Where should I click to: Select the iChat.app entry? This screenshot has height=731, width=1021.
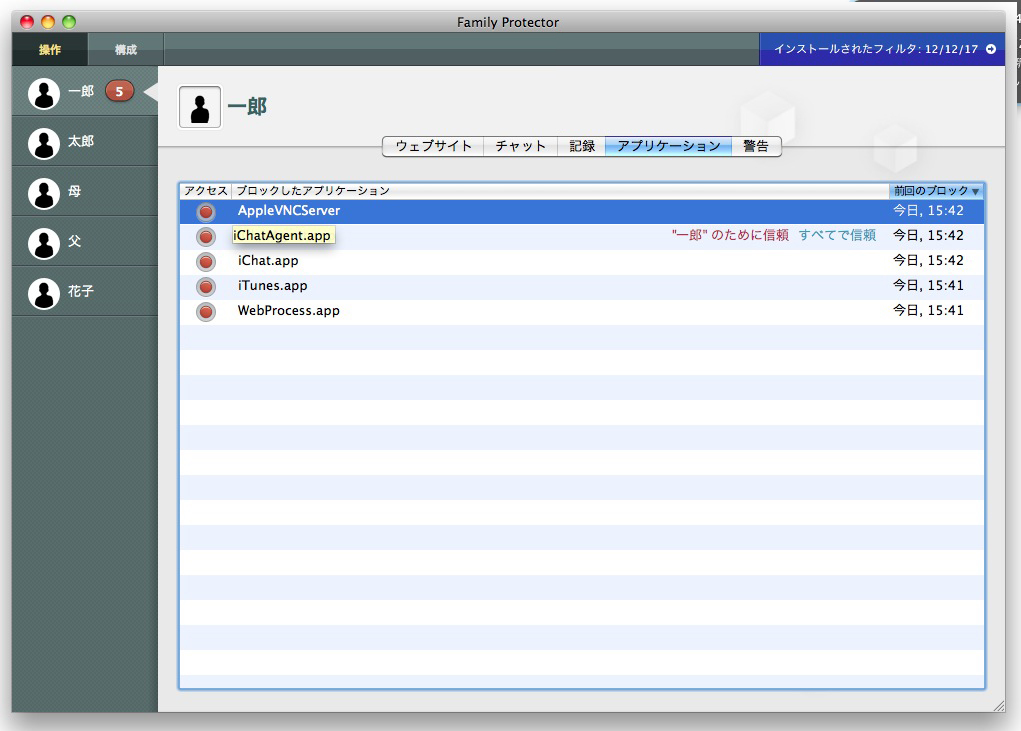pos(268,261)
